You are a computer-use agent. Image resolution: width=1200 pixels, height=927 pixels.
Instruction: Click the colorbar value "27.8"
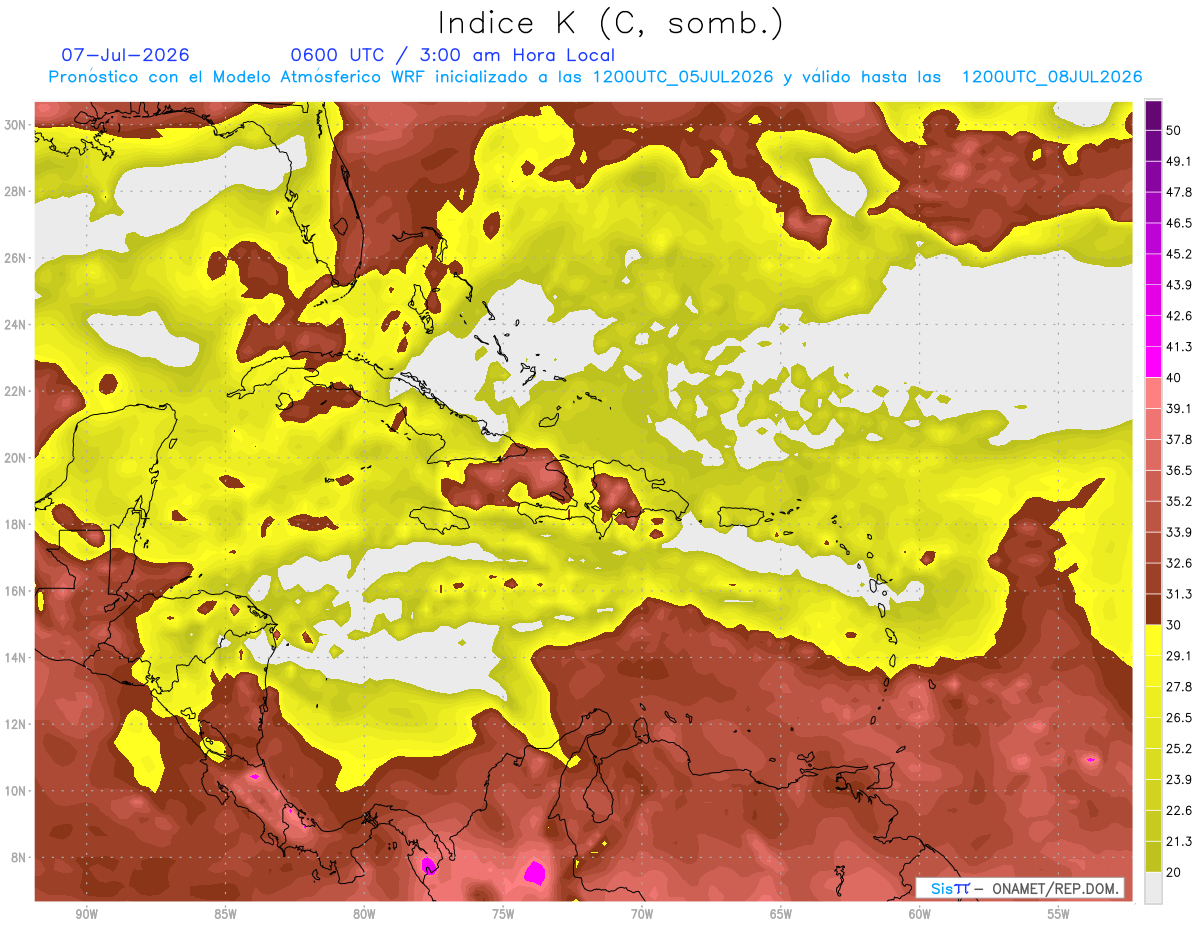[x=1179, y=686]
